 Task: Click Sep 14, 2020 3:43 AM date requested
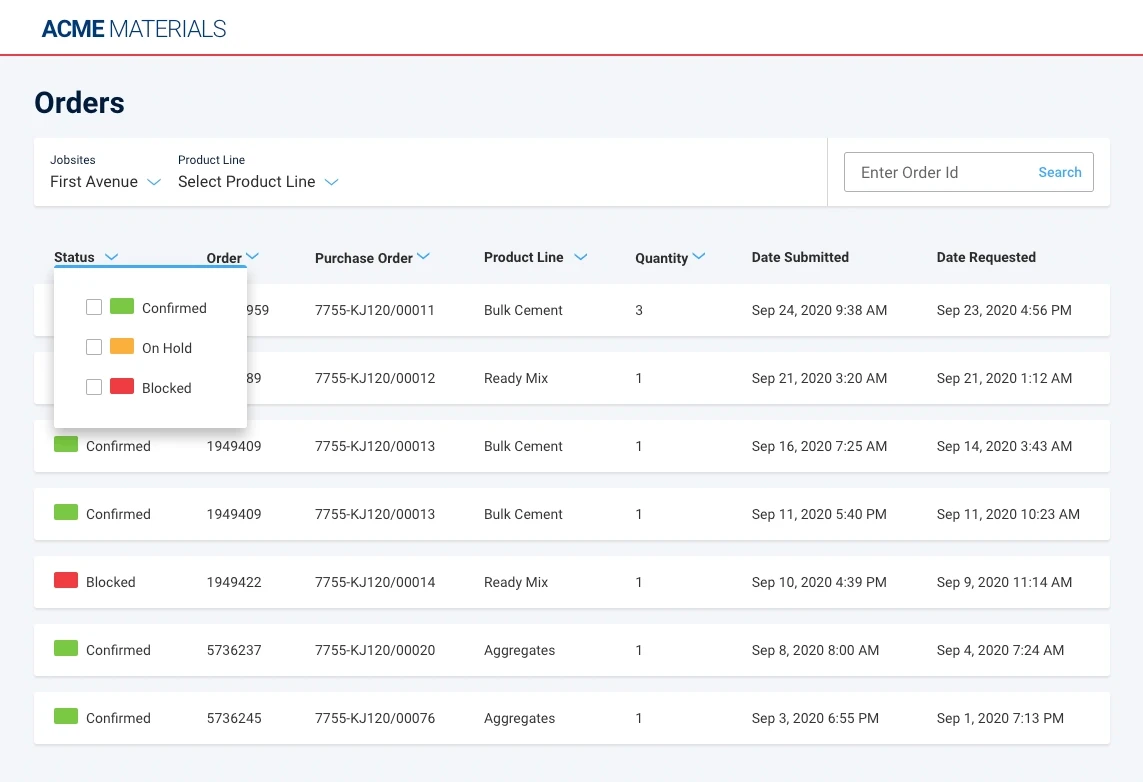[1004, 446]
